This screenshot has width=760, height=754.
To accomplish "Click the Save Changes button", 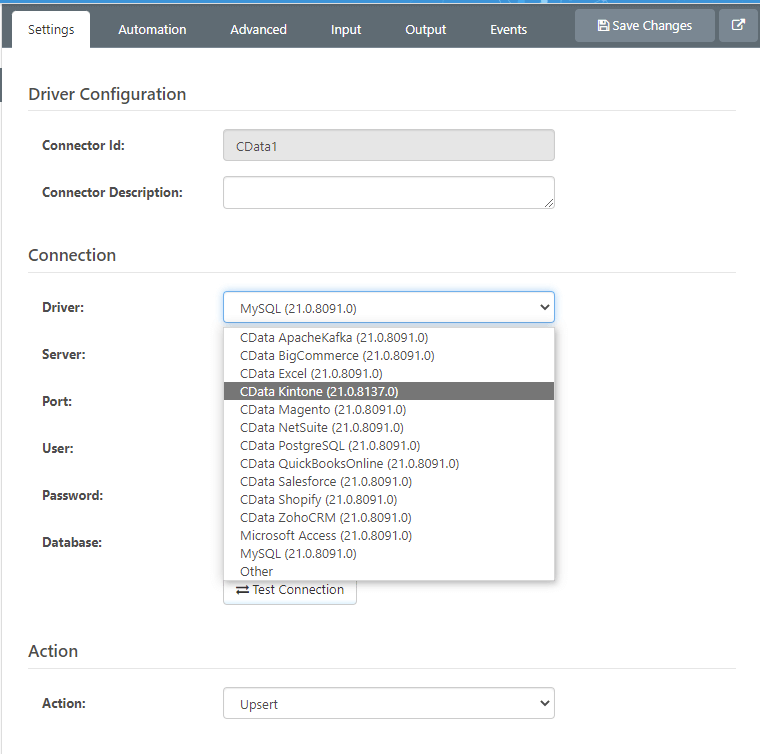I will pos(644,26).
